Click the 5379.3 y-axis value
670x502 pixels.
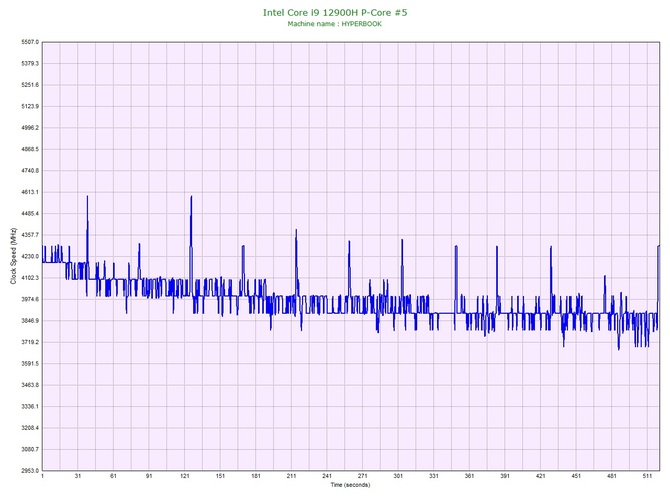click(x=30, y=64)
